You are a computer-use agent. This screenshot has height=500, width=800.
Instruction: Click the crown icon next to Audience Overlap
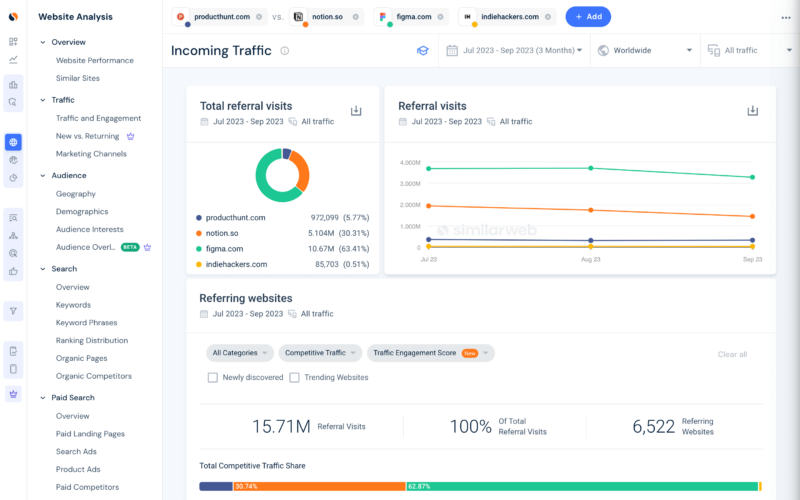(147, 247)
